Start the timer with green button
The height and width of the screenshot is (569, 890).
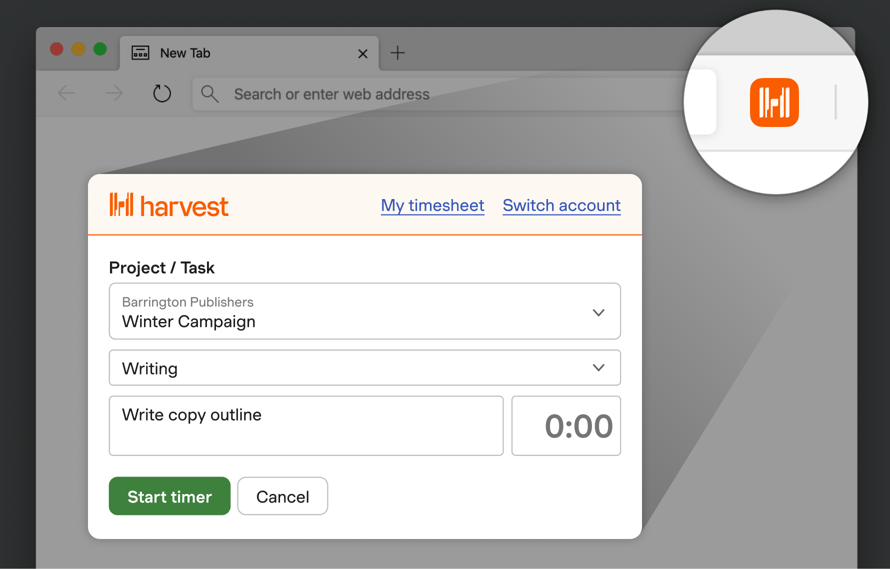click(x=170, y=496)
